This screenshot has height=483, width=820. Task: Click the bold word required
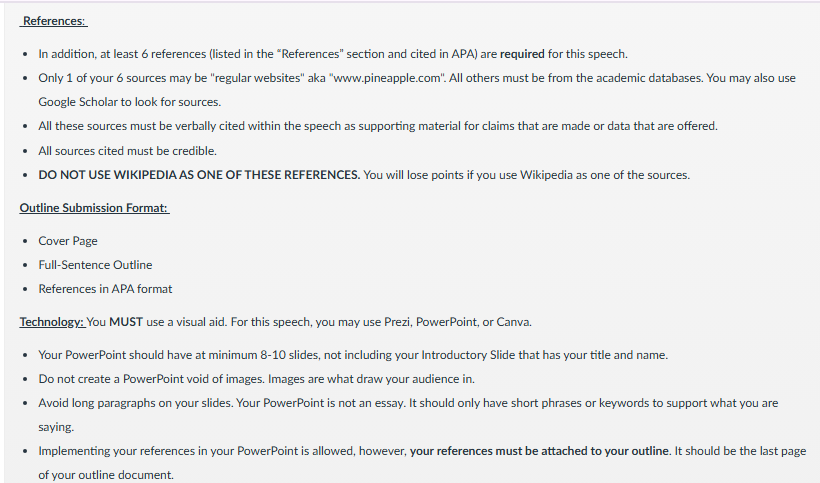point(522,54)
